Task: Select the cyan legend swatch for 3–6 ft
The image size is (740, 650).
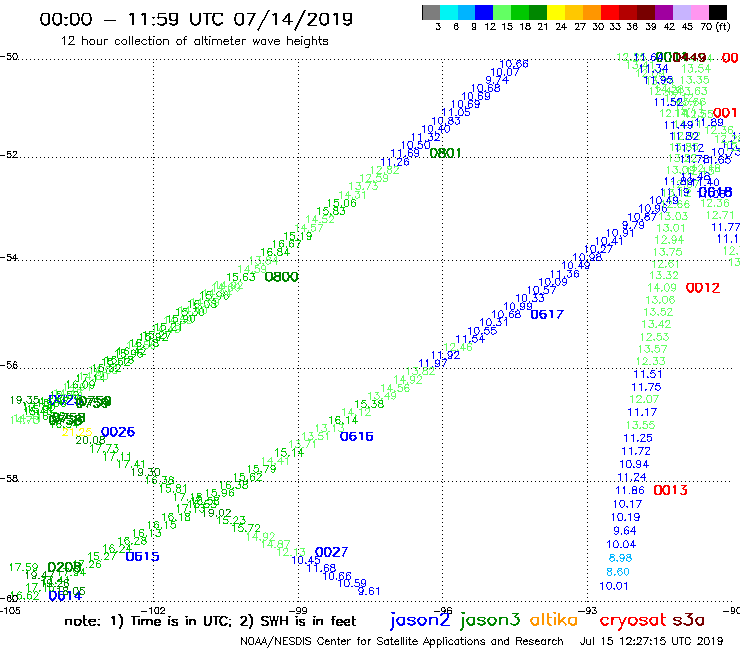Action: pyautogui.click(x=448, y=12)
